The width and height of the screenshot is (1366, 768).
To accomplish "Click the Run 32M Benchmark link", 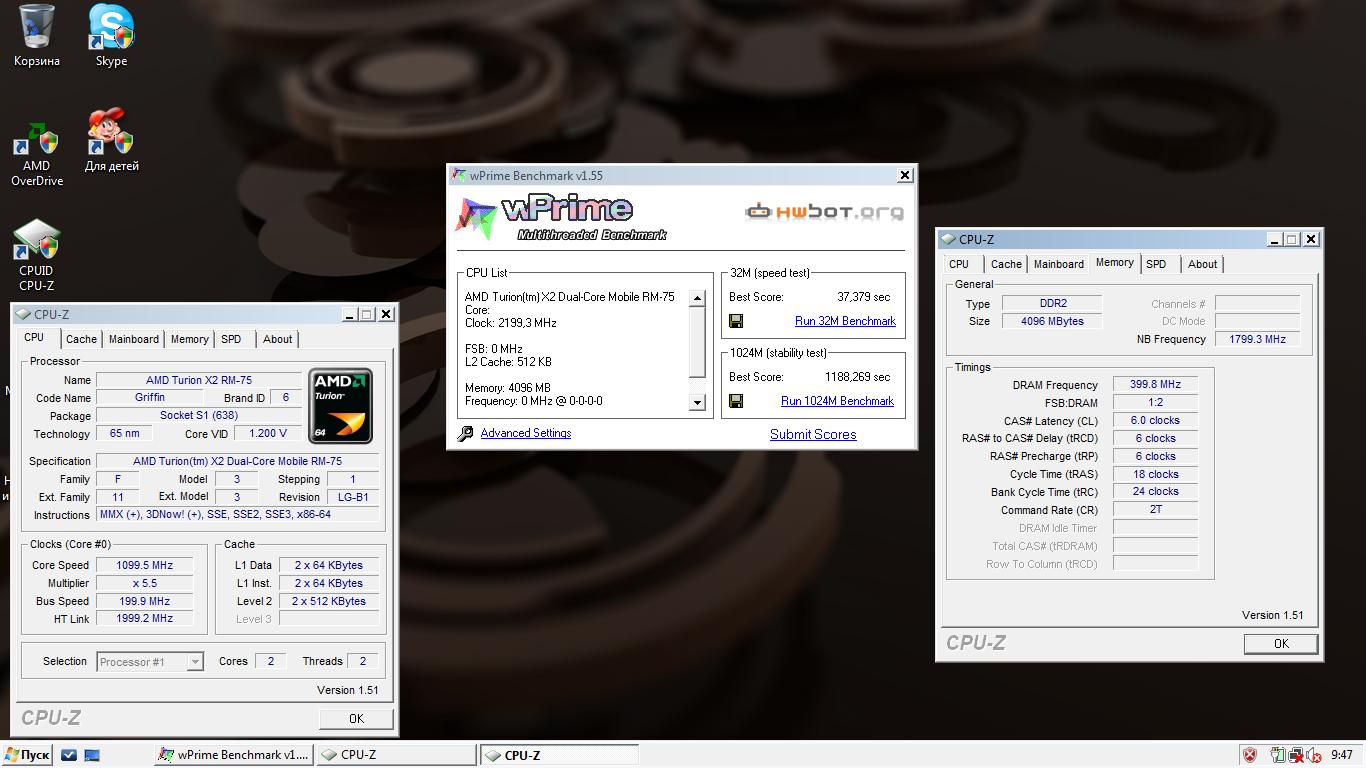I will (845, 321).
